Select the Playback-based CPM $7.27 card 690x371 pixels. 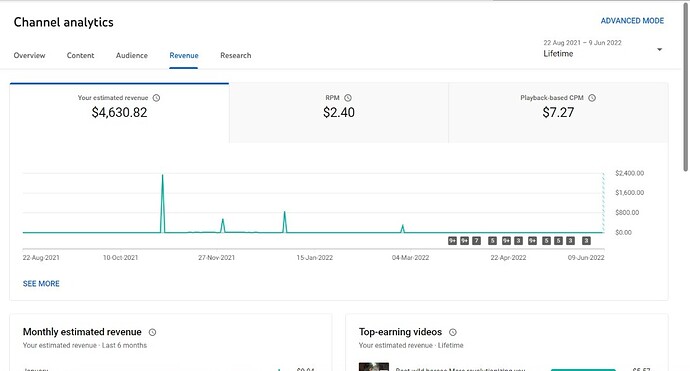[558, 113]
